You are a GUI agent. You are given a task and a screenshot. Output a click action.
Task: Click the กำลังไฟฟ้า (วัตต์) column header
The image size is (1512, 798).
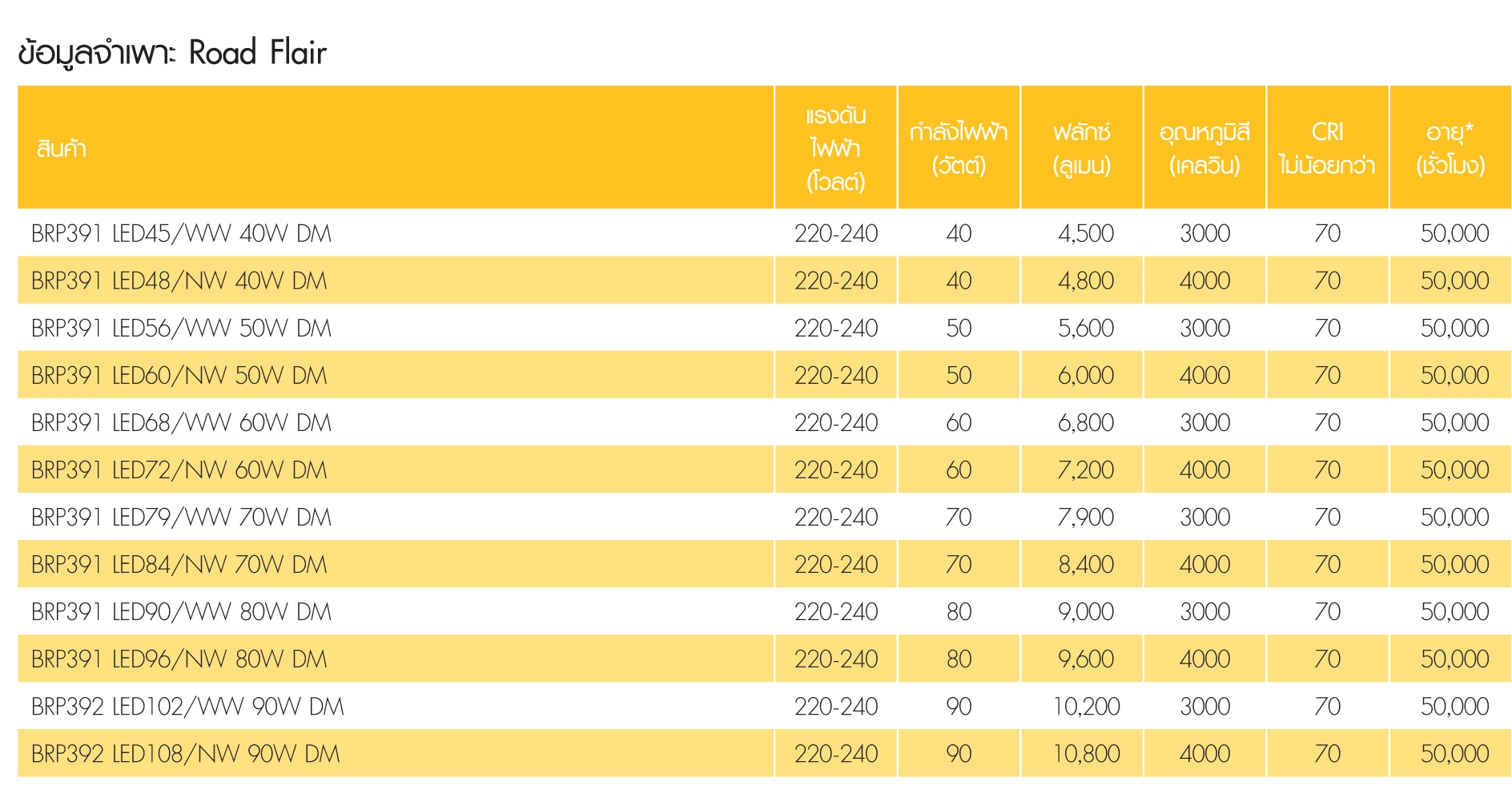point(959,149)
